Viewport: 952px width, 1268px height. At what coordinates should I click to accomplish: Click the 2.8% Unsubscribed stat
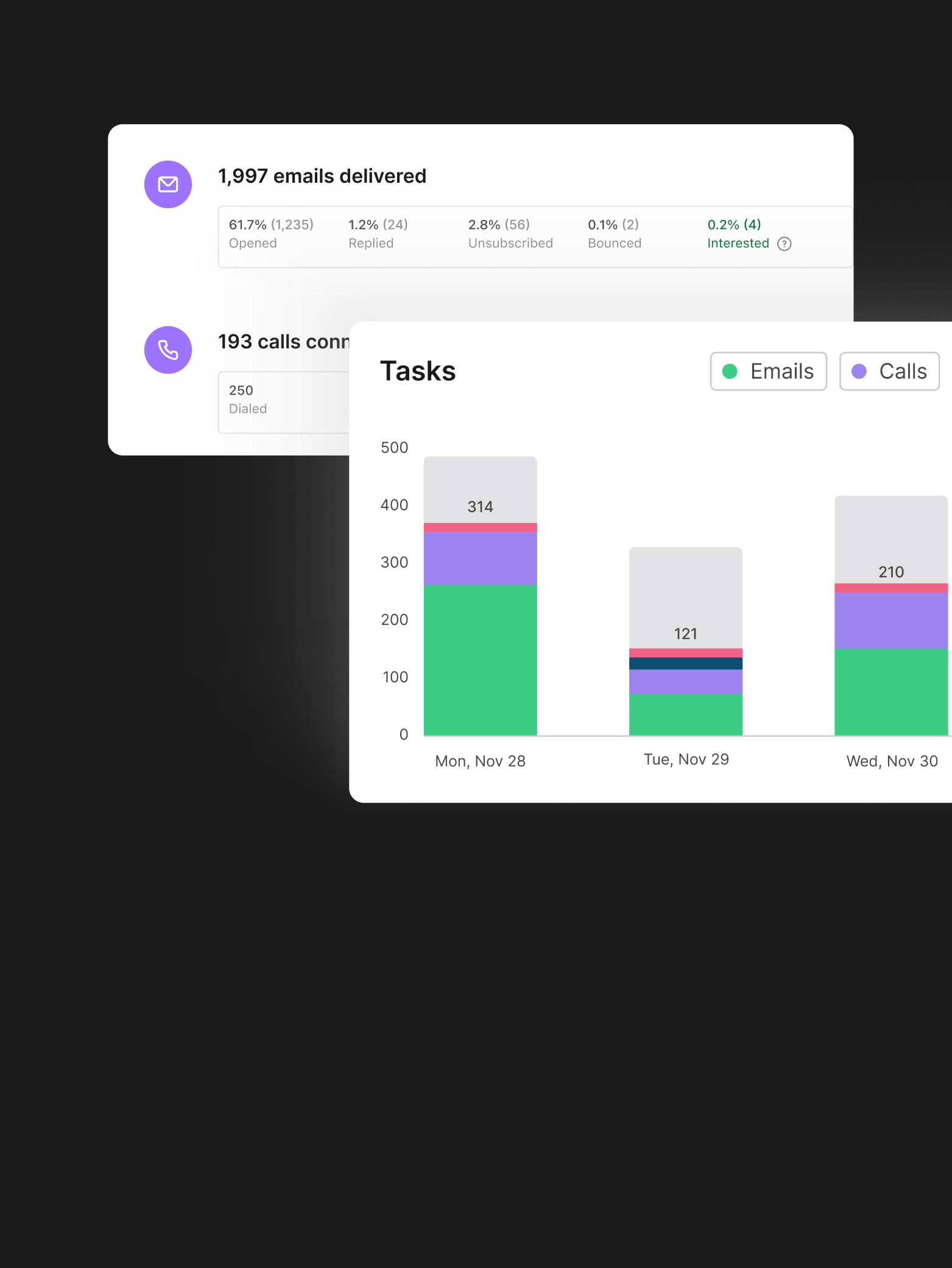(x=510, y=234)
